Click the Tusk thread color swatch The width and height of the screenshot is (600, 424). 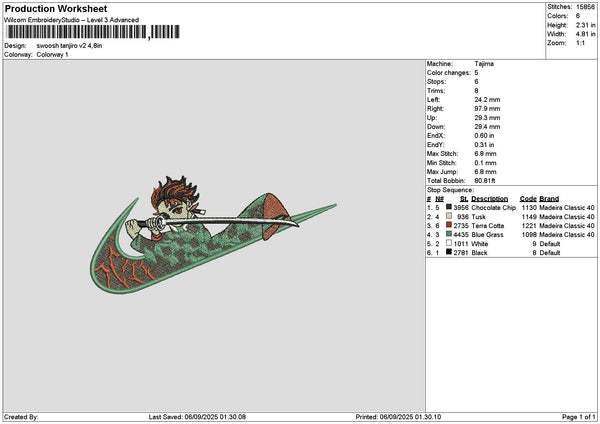[448, 216]
